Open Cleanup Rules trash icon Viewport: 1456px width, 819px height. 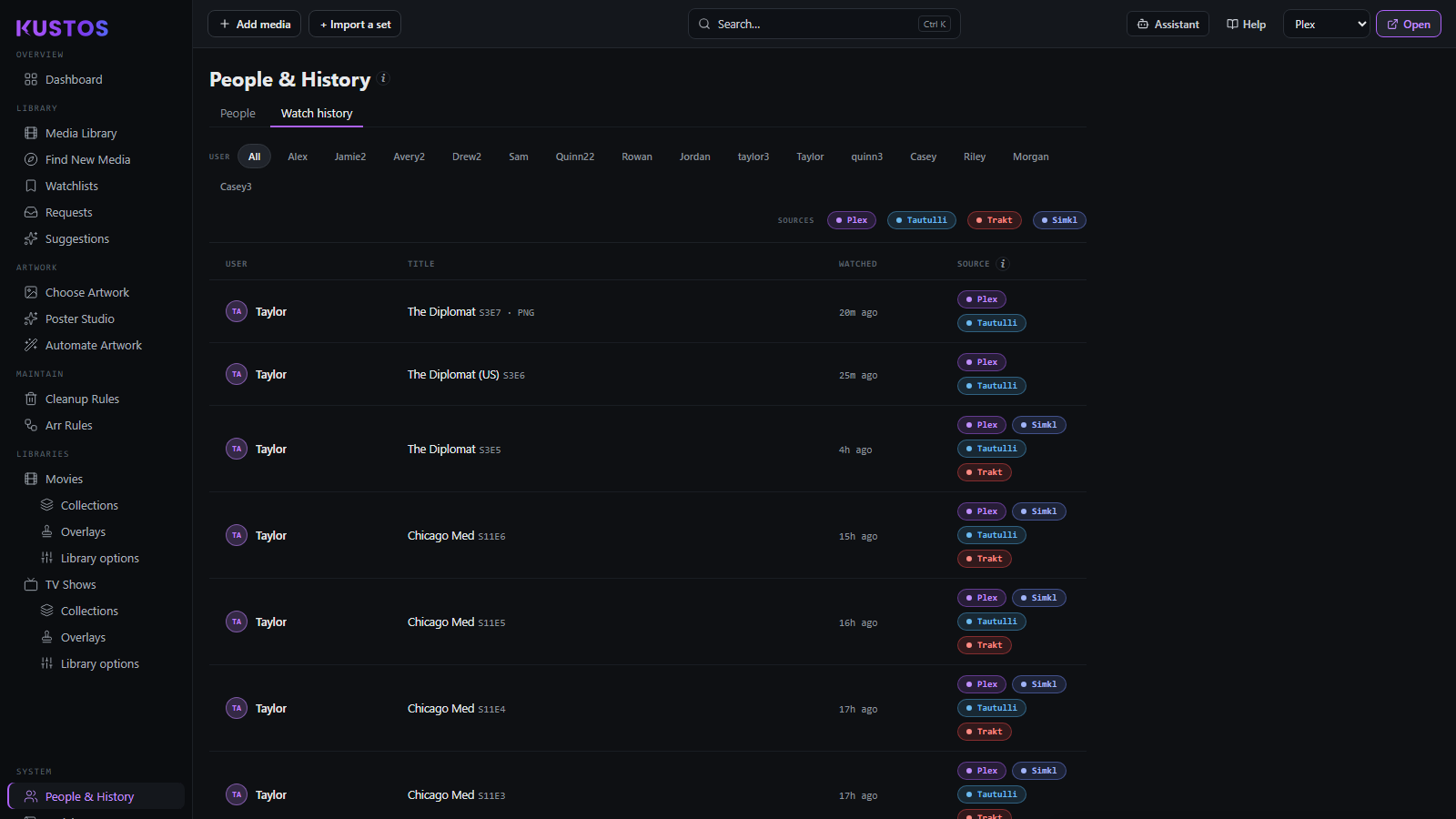(x=31, y=399)
